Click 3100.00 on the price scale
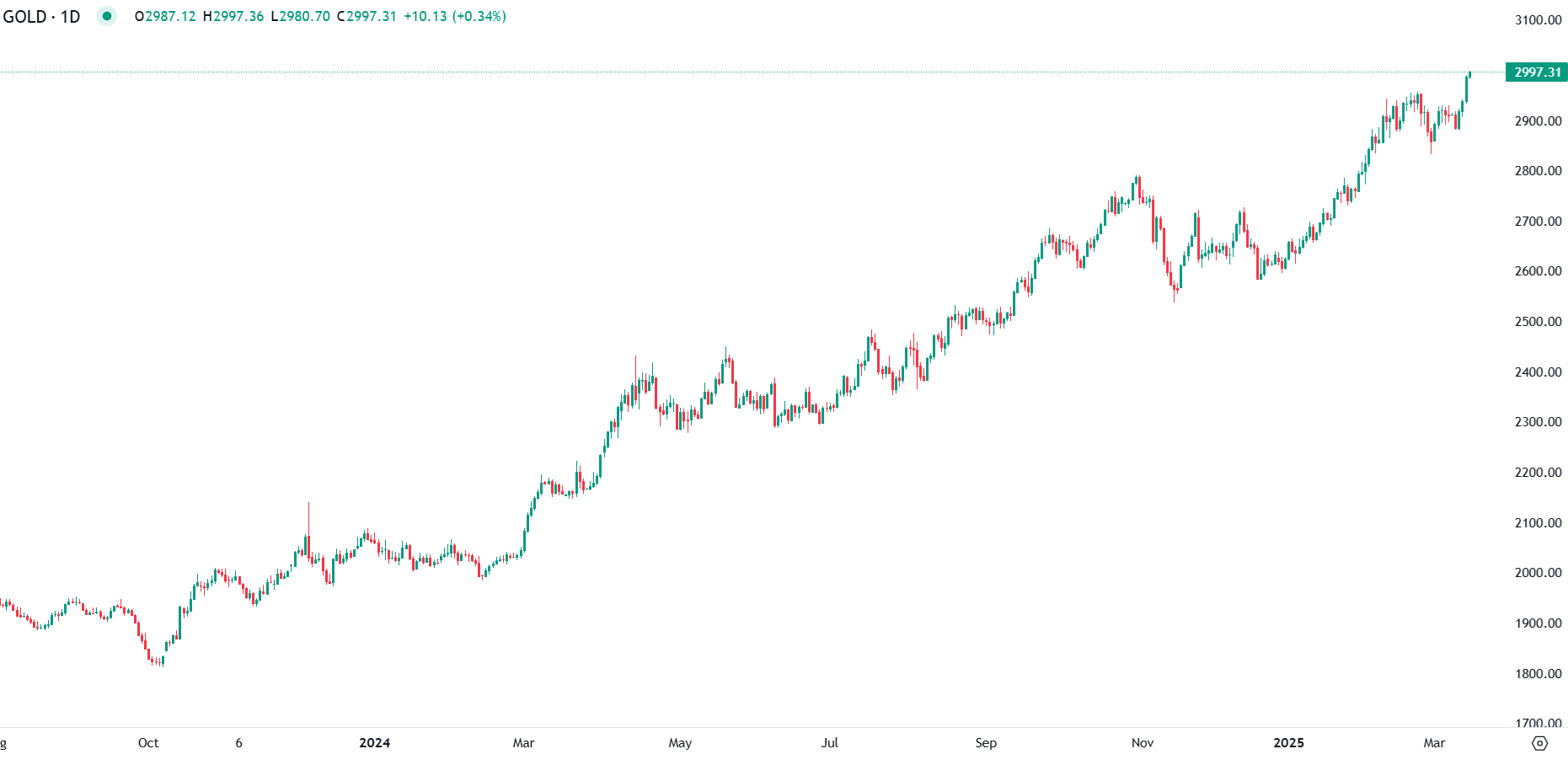 coord(1538,20)
